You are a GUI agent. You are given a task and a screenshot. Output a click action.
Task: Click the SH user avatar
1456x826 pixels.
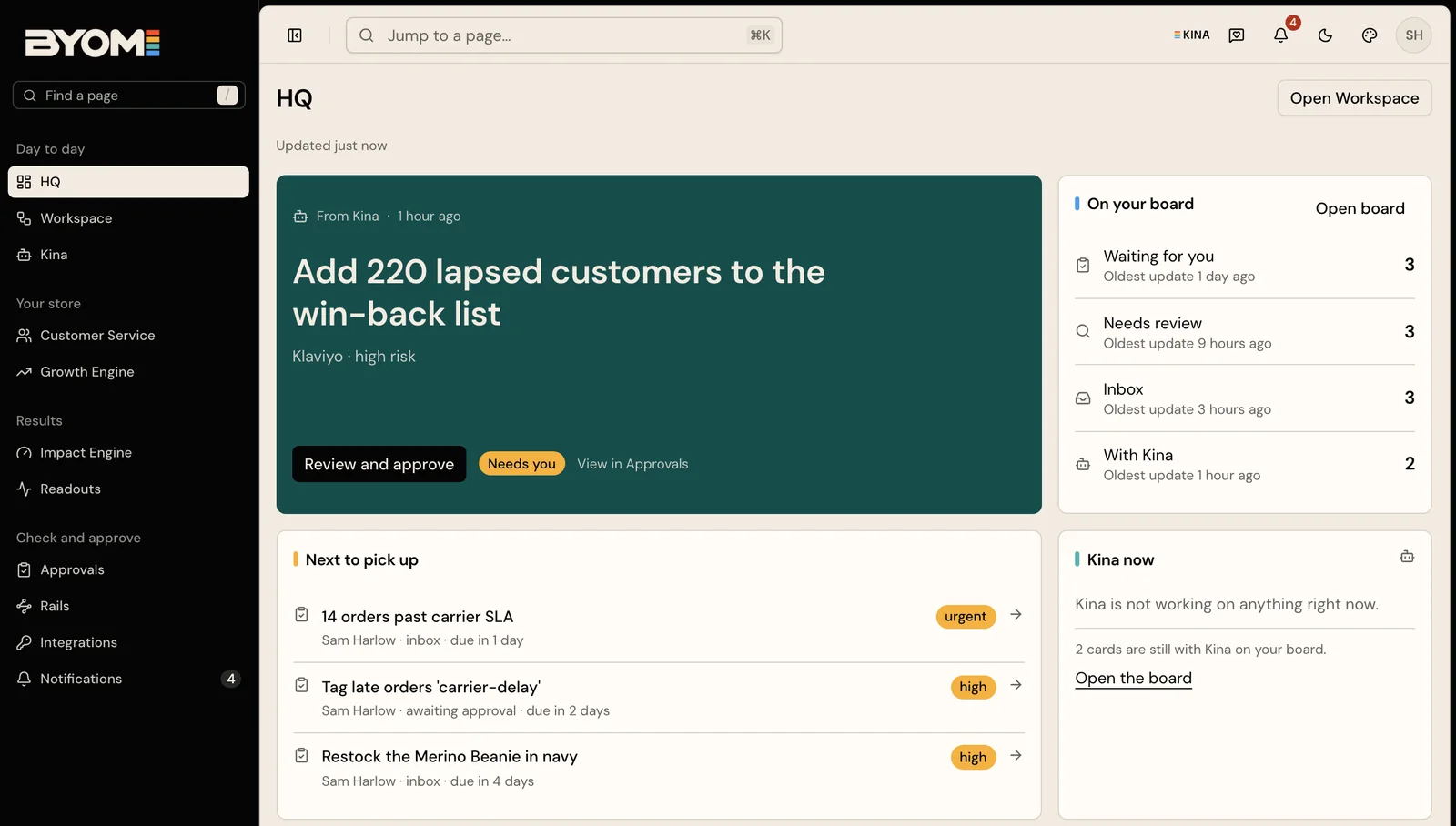click(1413, 35)
